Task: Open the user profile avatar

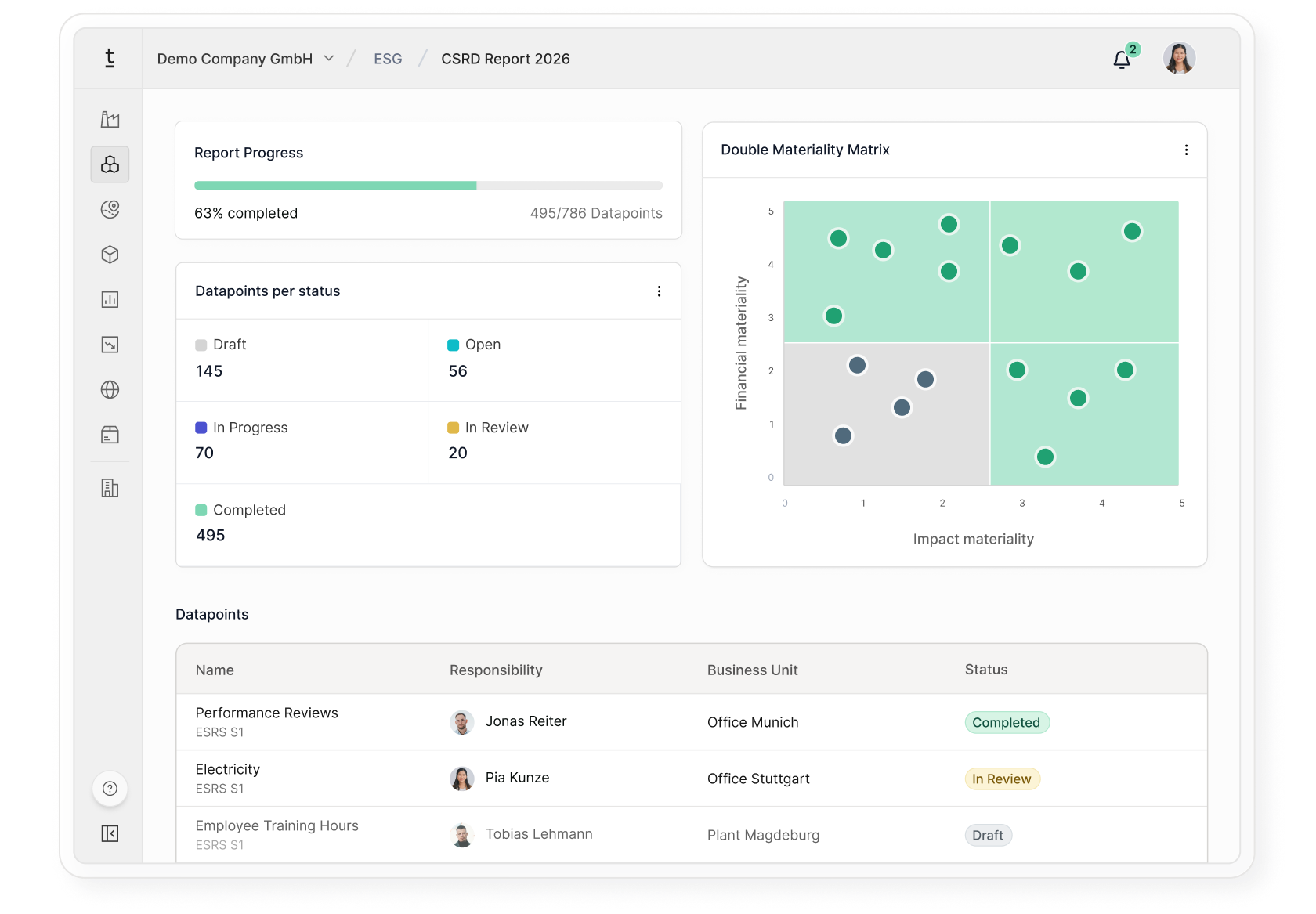Action: (1179, 59)
